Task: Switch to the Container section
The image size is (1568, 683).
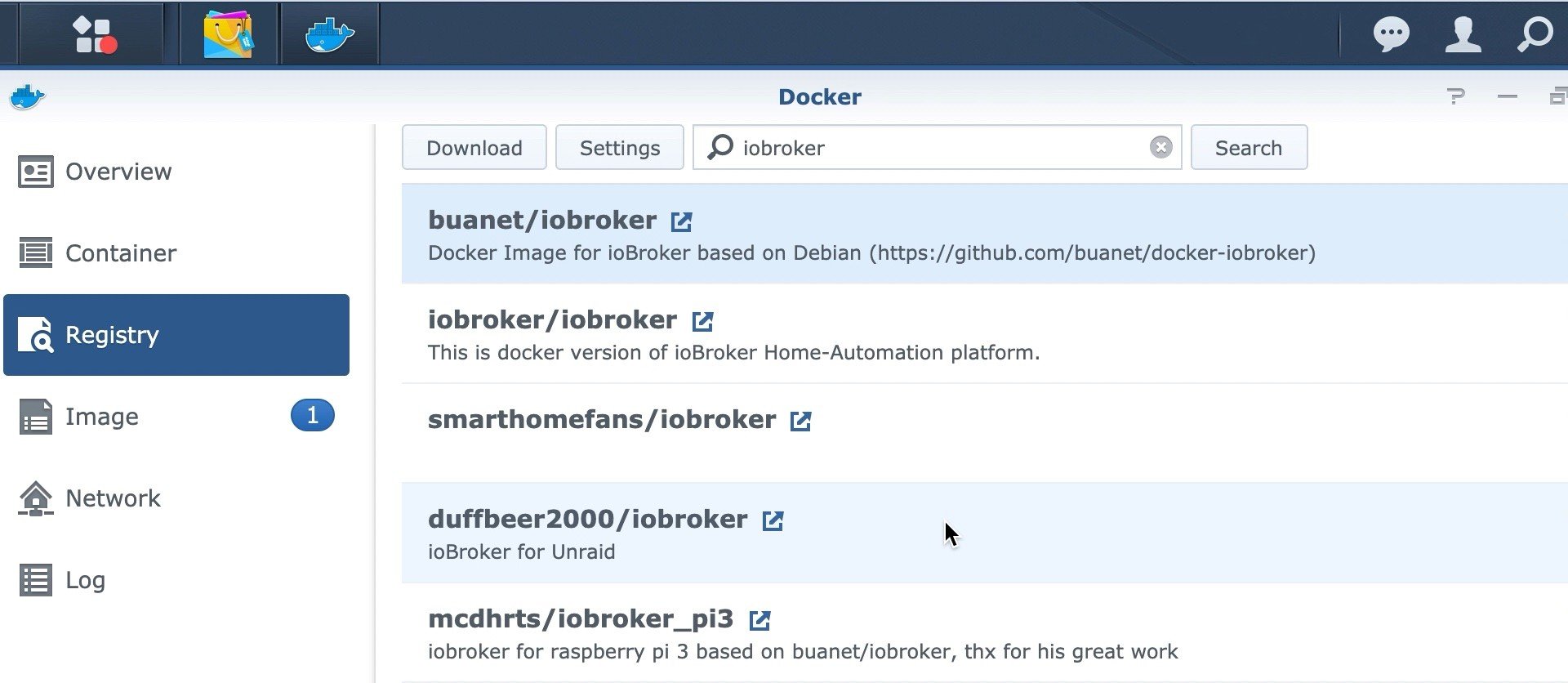Action: [x=176, y=253]
